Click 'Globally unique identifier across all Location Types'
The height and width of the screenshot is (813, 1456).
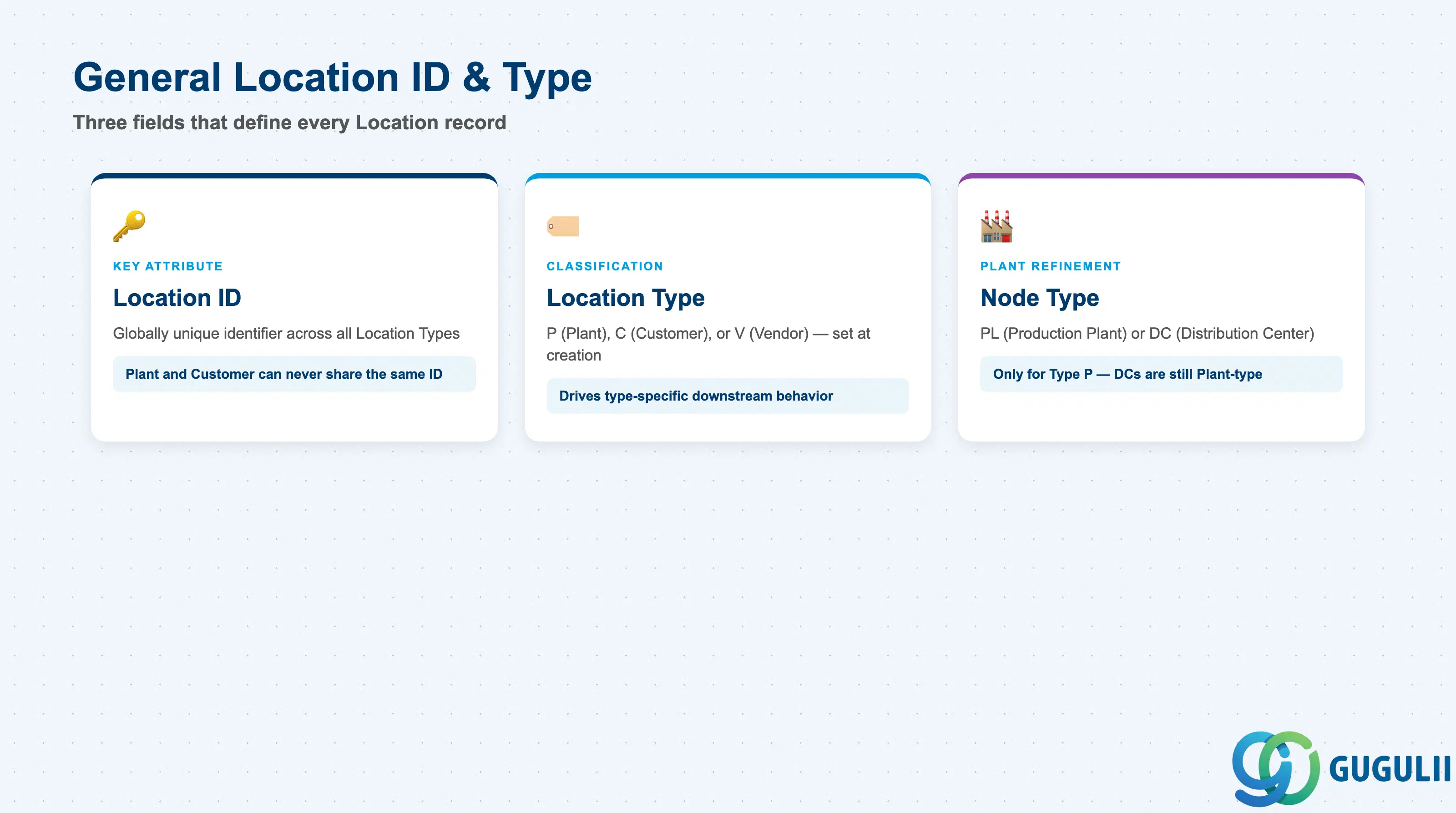click(286, 334)
